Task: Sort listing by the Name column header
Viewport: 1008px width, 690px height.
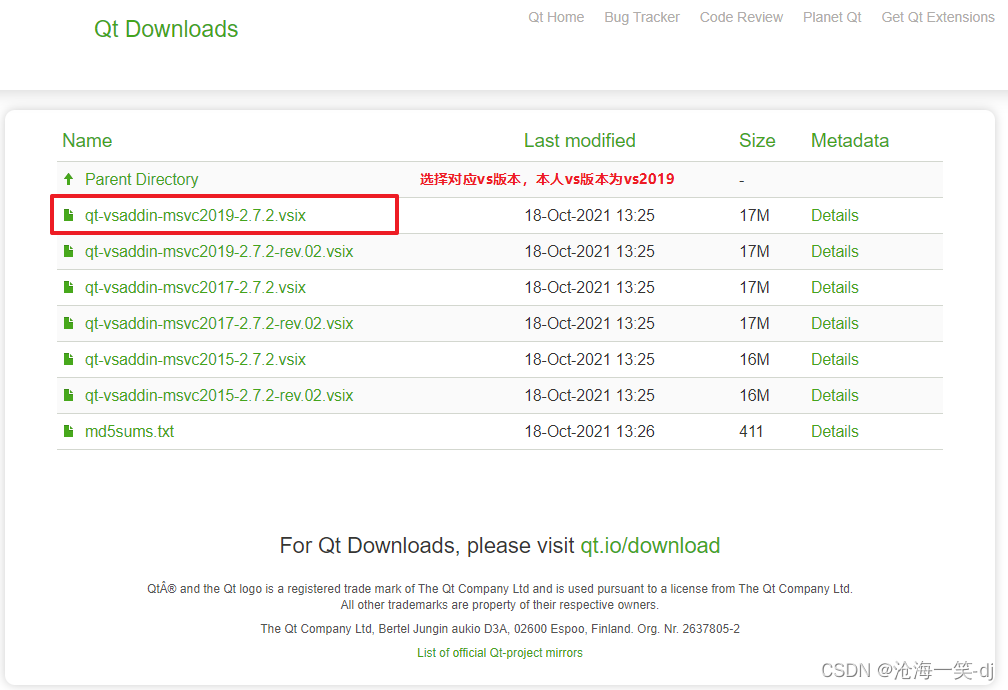Action: pos(87,140)
